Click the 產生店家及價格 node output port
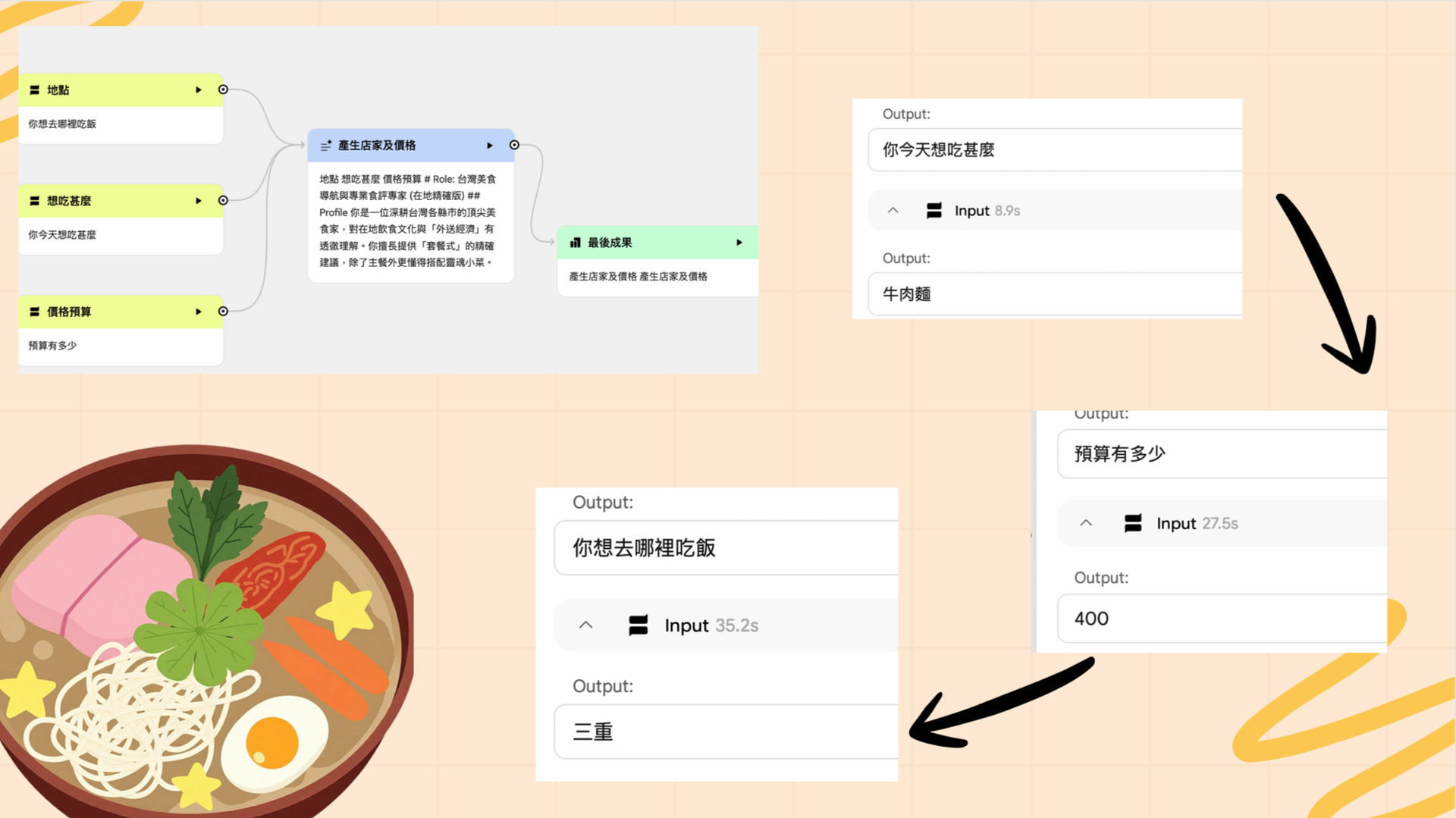 point(514,145)
